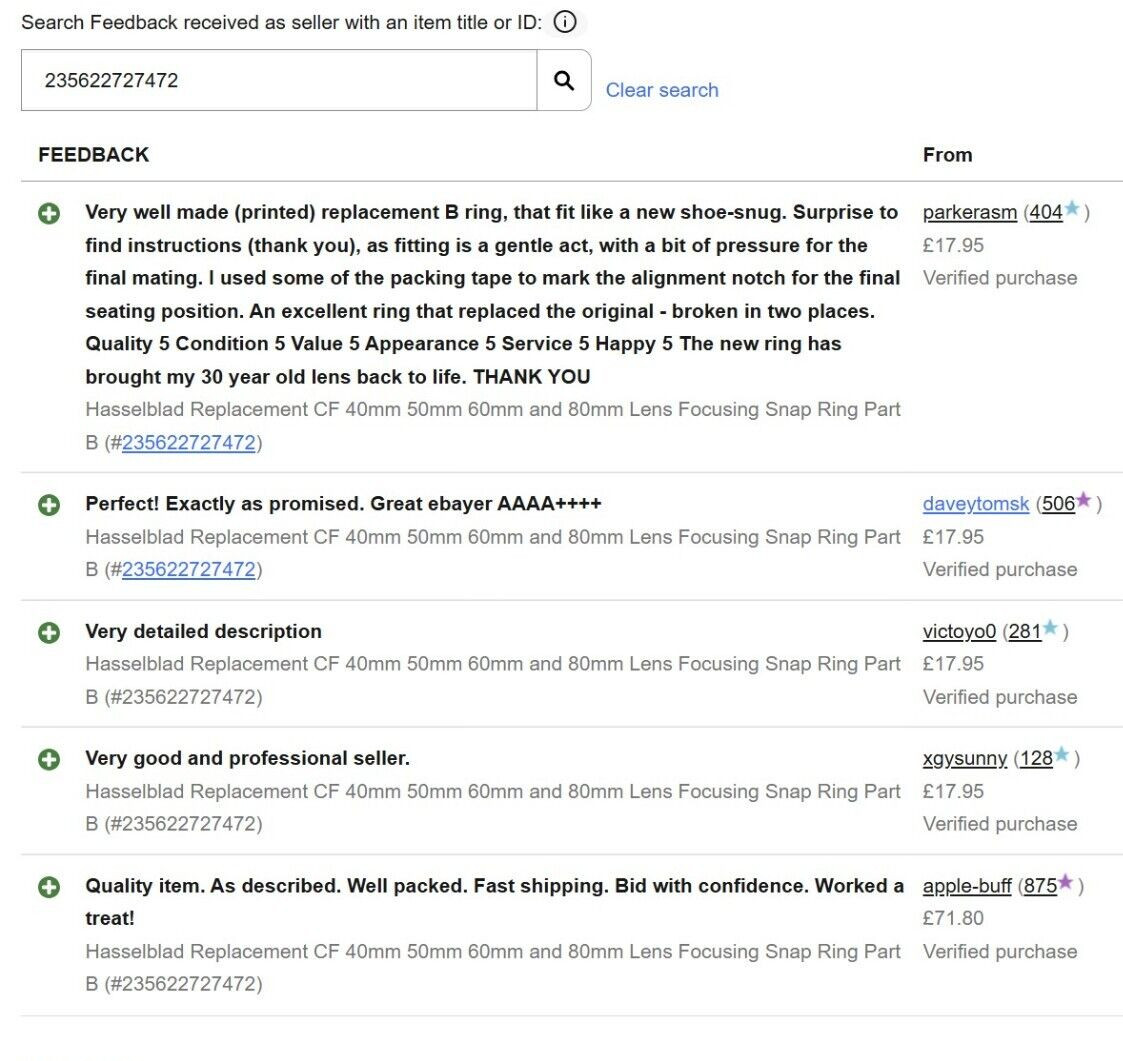Click the green plus icon beside "Perfect! Exactly as promised"
1123x1061 pixels.
click(49, 505)
